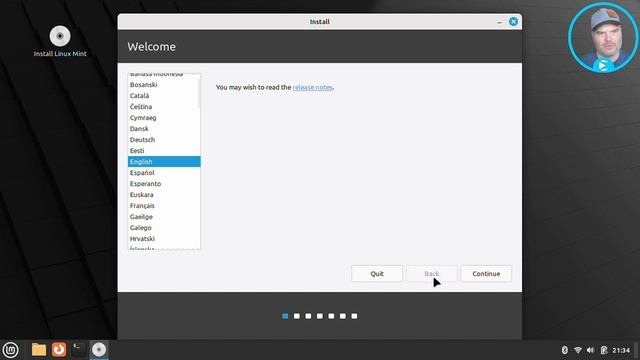Select Cymraeg in the language list
This screenshot has width=640, height=360.
tap(164, 118)
